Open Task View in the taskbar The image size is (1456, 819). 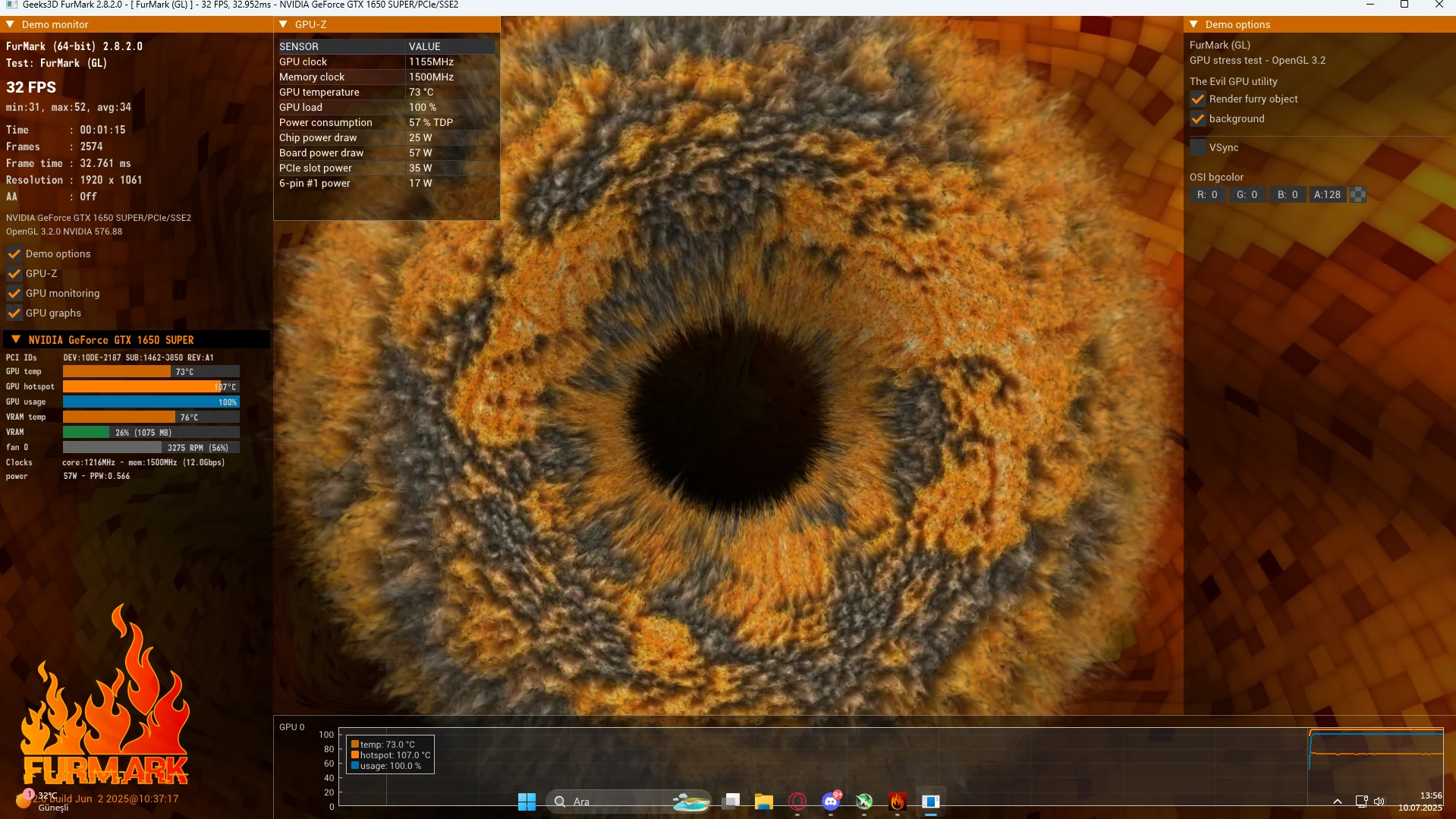click(731, 802)
